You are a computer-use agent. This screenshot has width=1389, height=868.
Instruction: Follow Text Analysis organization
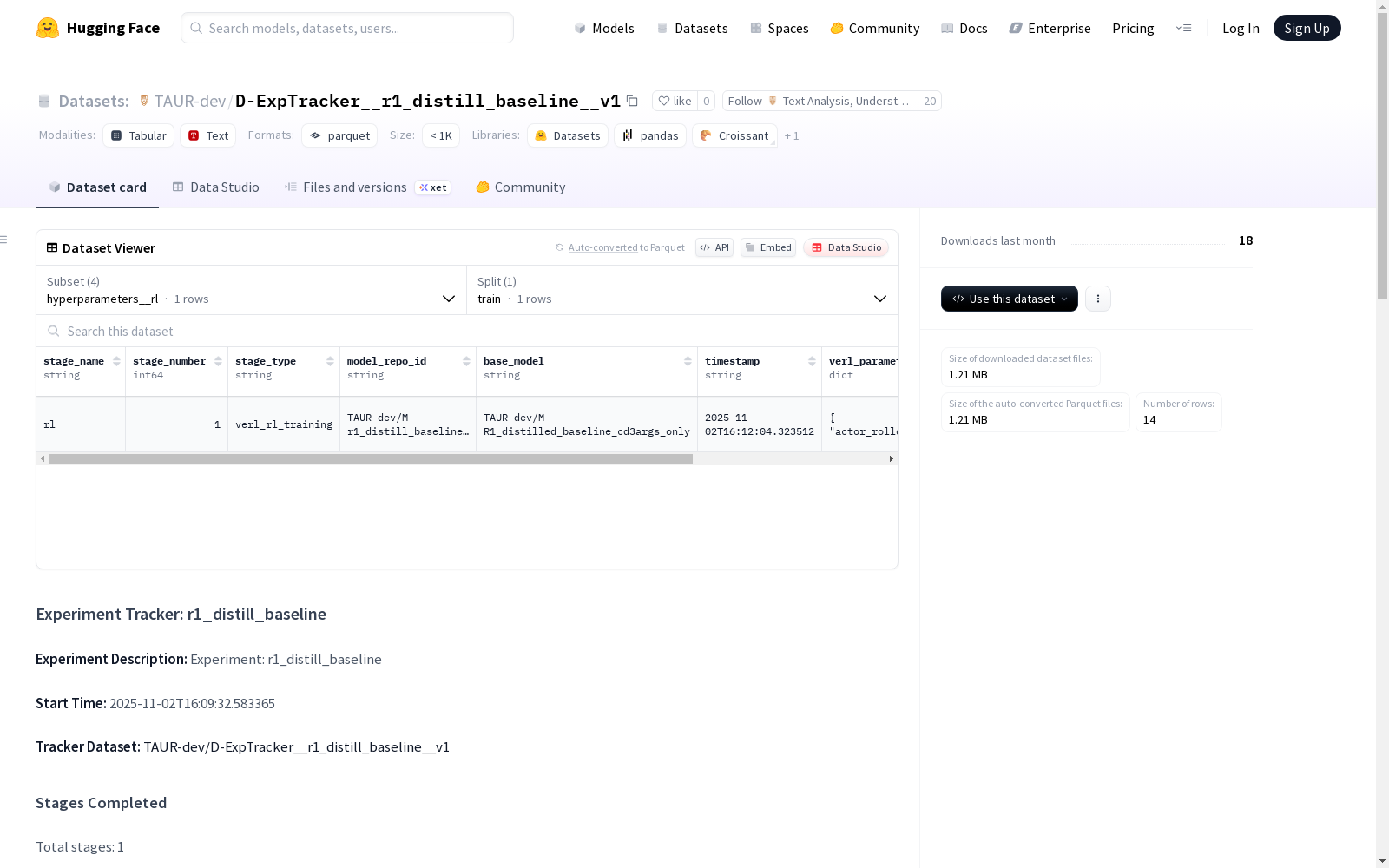820,102
